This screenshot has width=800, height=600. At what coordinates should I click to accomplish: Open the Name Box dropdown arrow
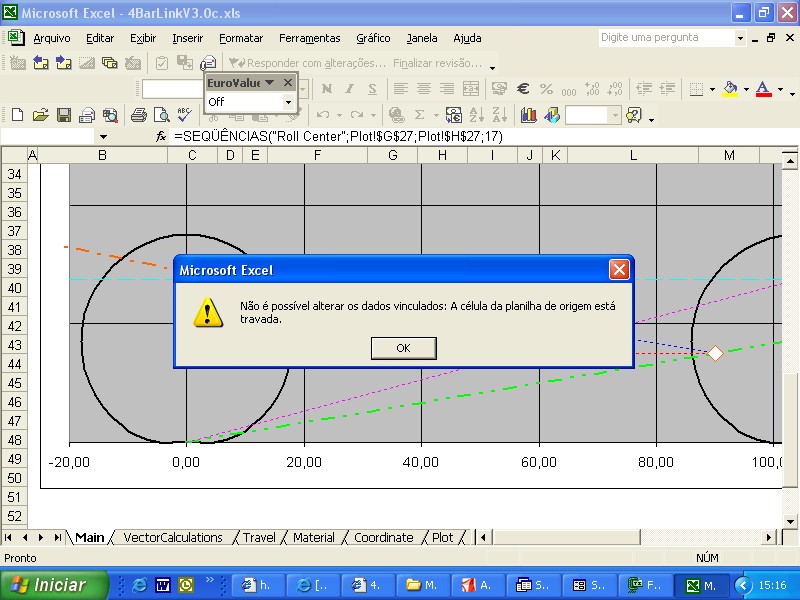point(104,137)
